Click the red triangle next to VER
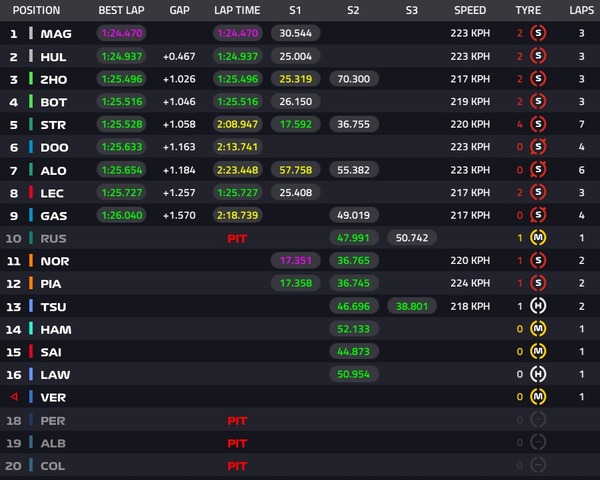The image size is (600, 480). tap(13, 397)
